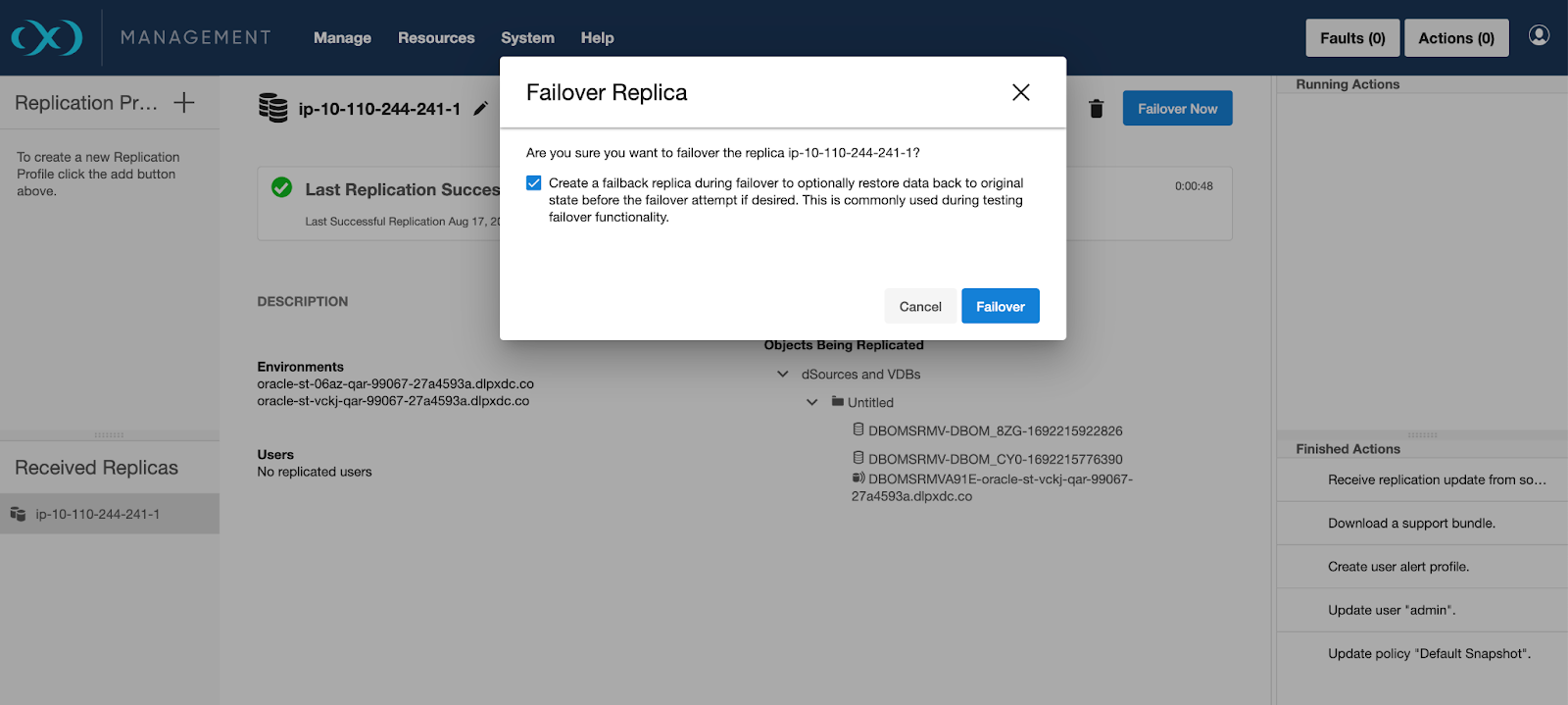Open the Manage menu
Screen dimensions: 1568x705
tap(342, 38)
